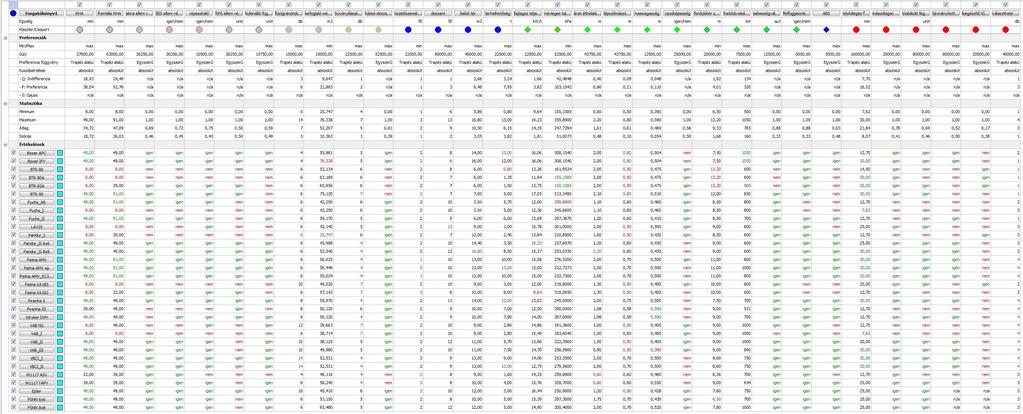The height and width of the screenshot is (414, 1023).
Task: Click the tímk criterion header button
Action: [x=80, y=13]
